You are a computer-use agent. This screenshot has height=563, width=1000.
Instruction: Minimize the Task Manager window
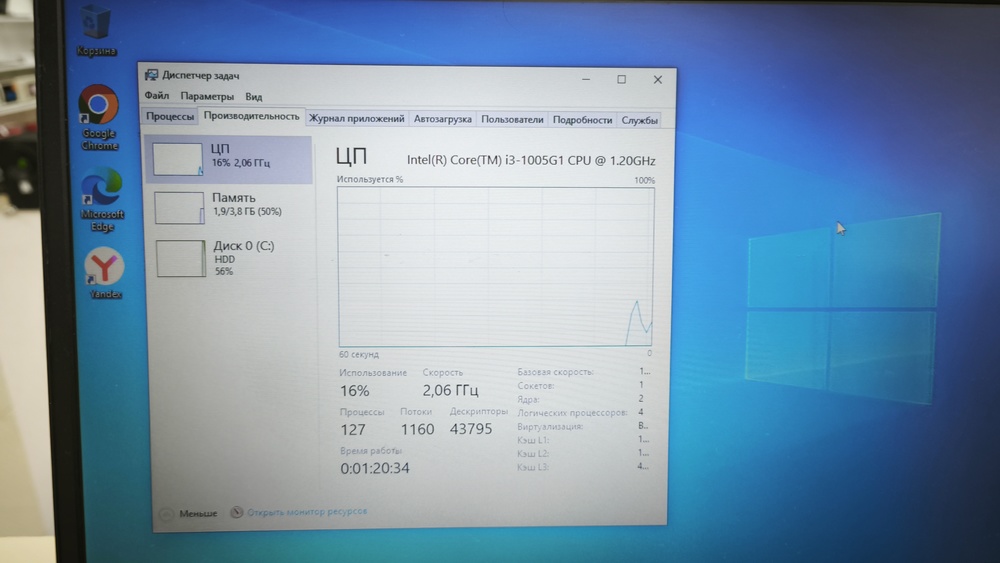coord(585,79)
